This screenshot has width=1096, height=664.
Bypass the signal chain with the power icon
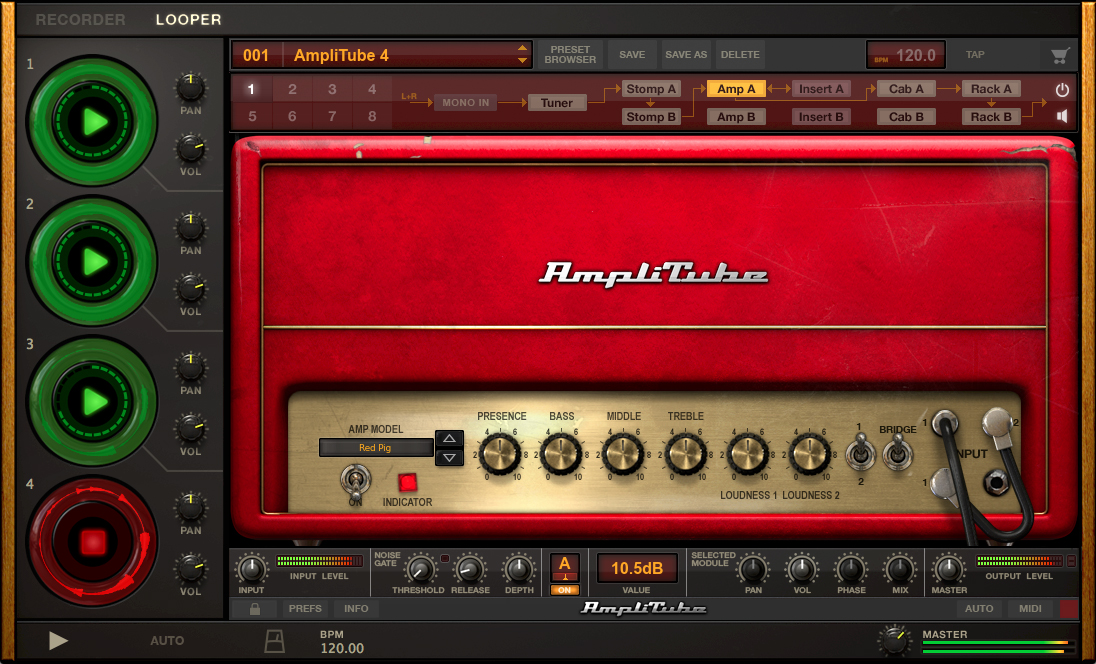1061,88
